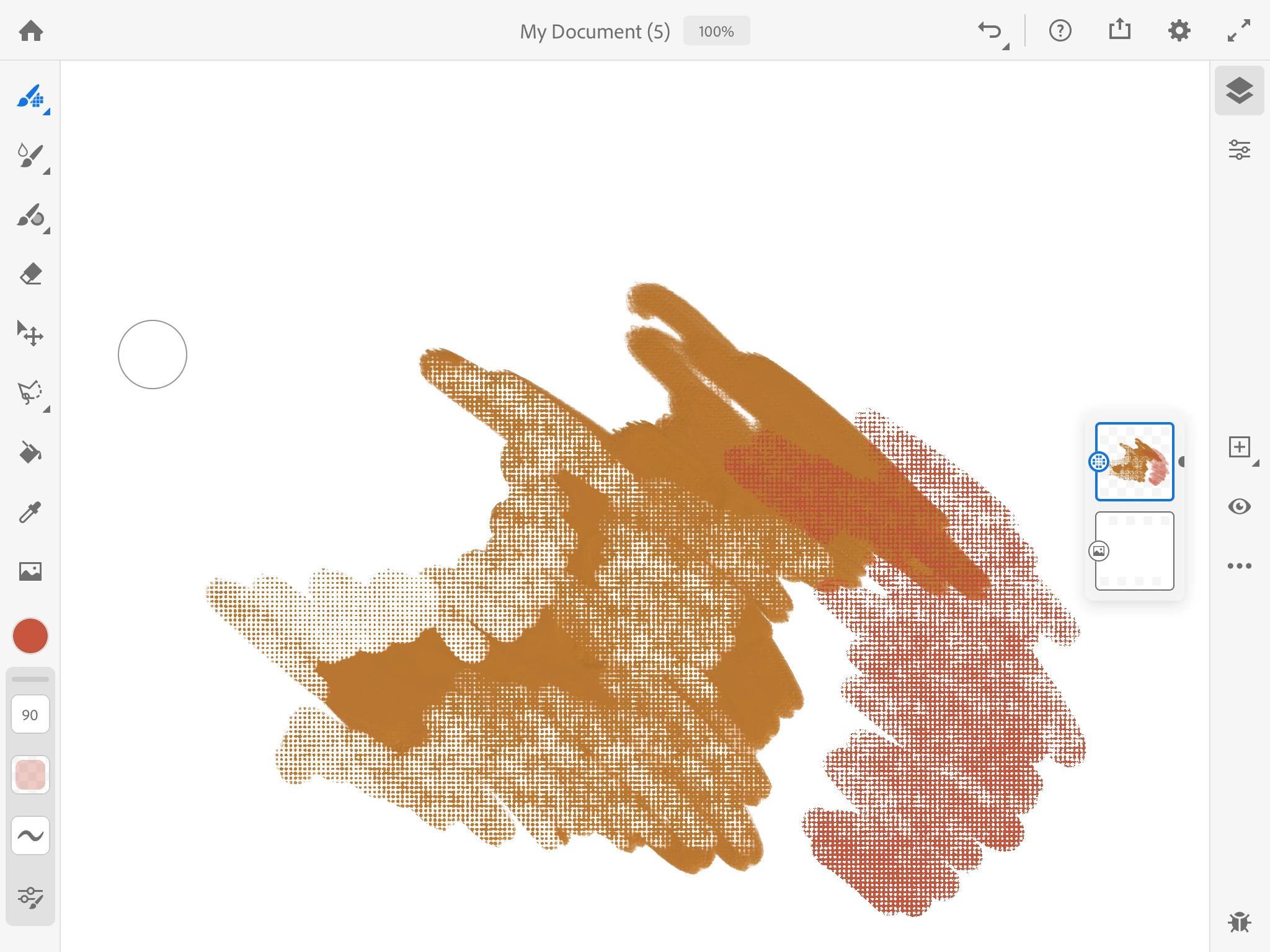
Task: Choose the Eraser tool
Action: click(30, 275)
